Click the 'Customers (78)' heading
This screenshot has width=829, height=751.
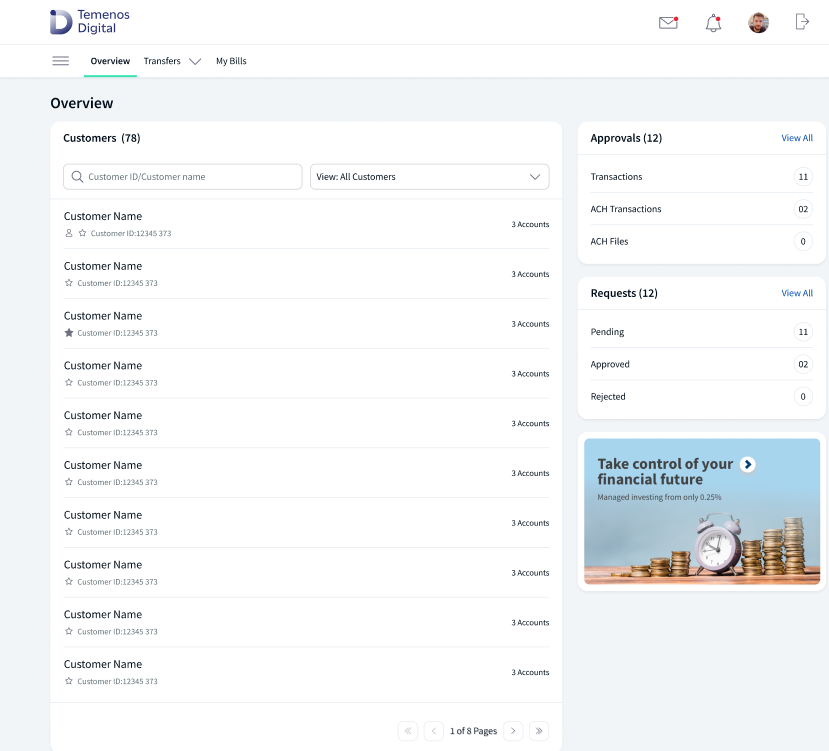coord(102,138)
